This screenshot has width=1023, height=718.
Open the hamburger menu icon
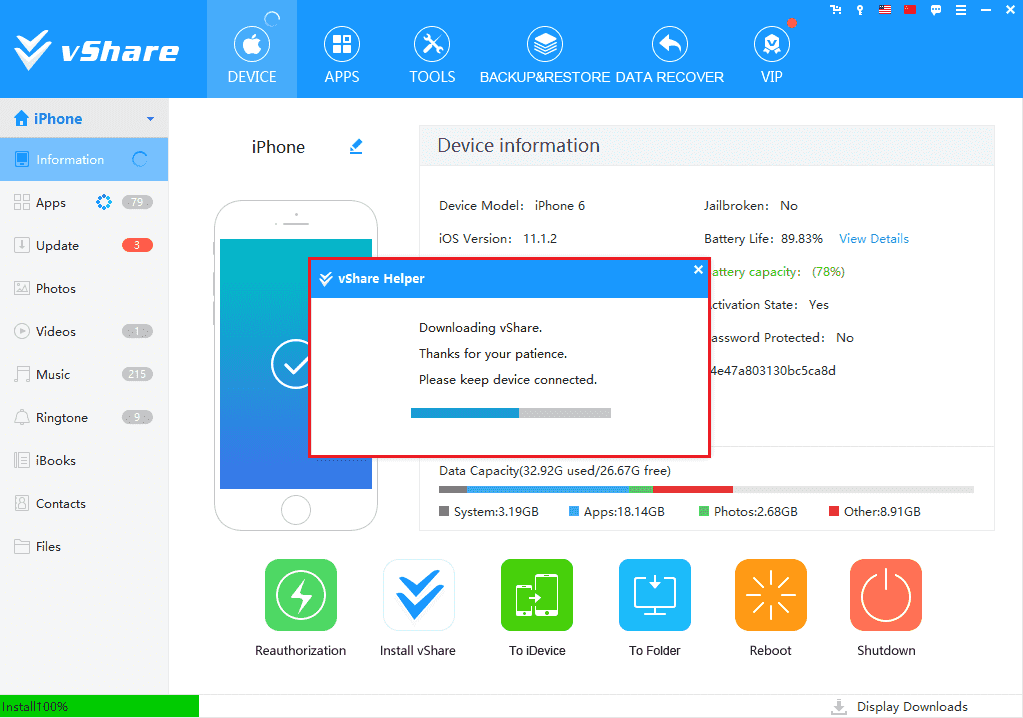pos(960,10)
